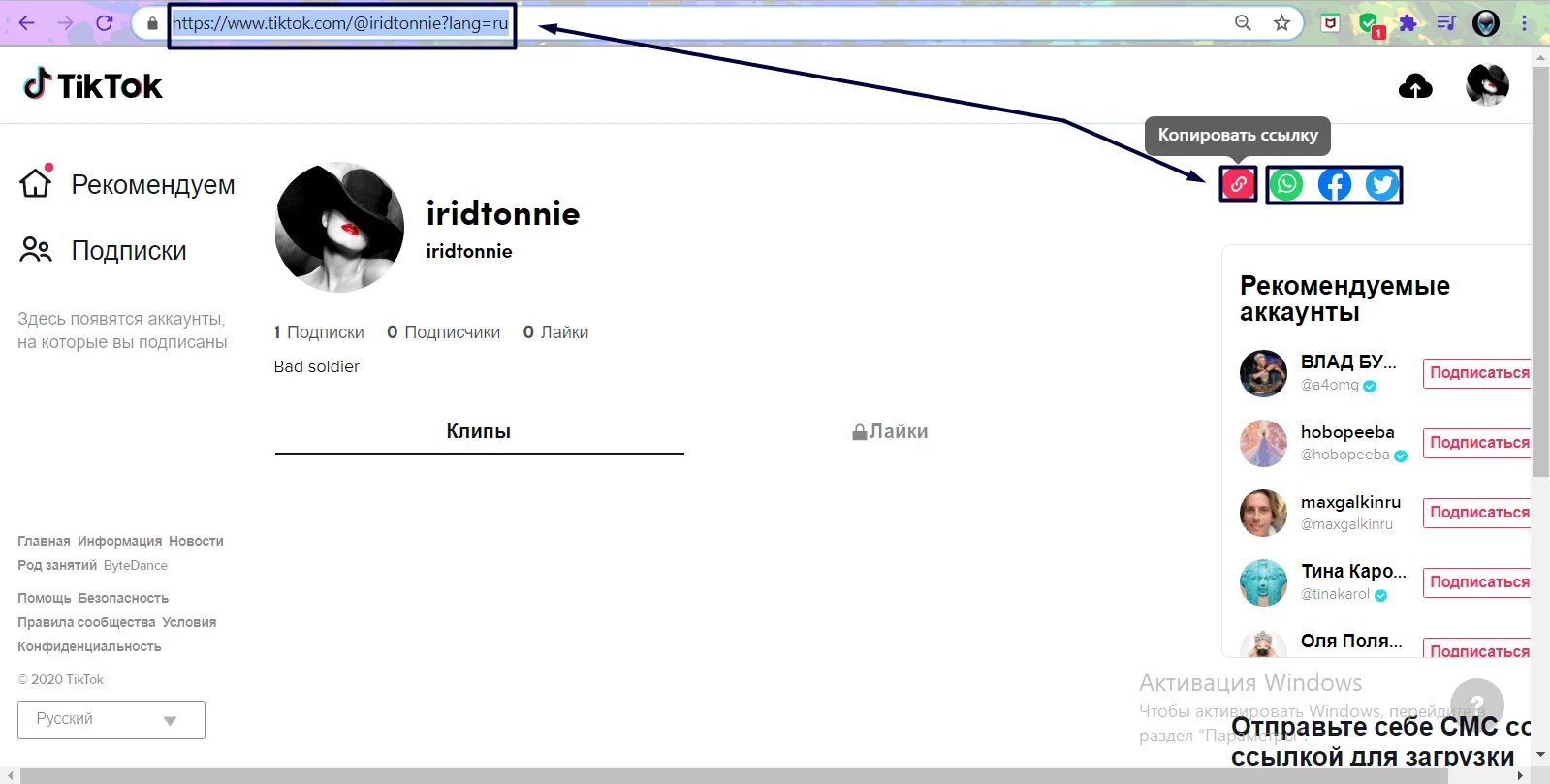
Task: Open the Конфиденциальность footer link
Action: point(89,646)
